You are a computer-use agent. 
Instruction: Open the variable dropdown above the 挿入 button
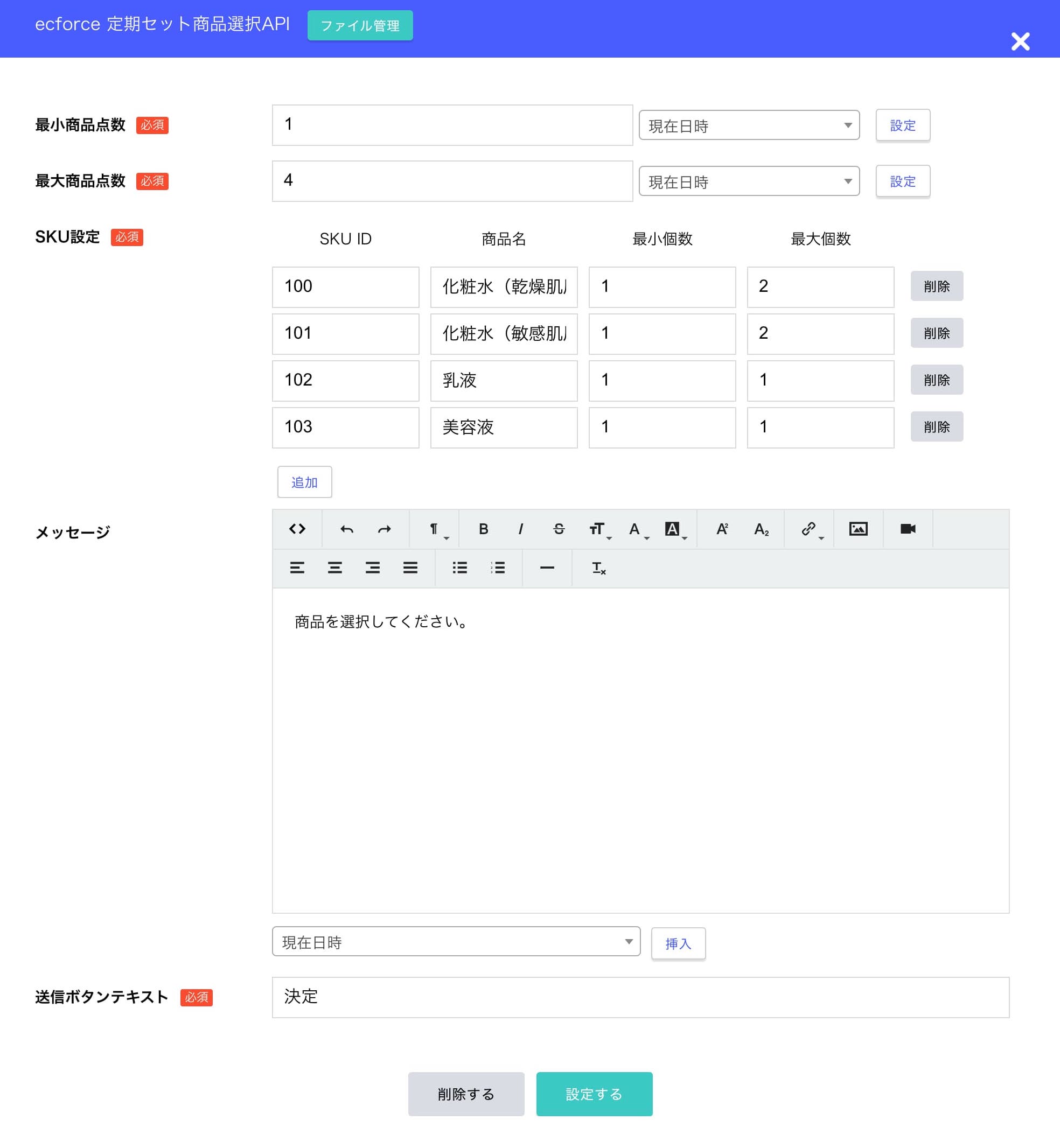[456, 942]
